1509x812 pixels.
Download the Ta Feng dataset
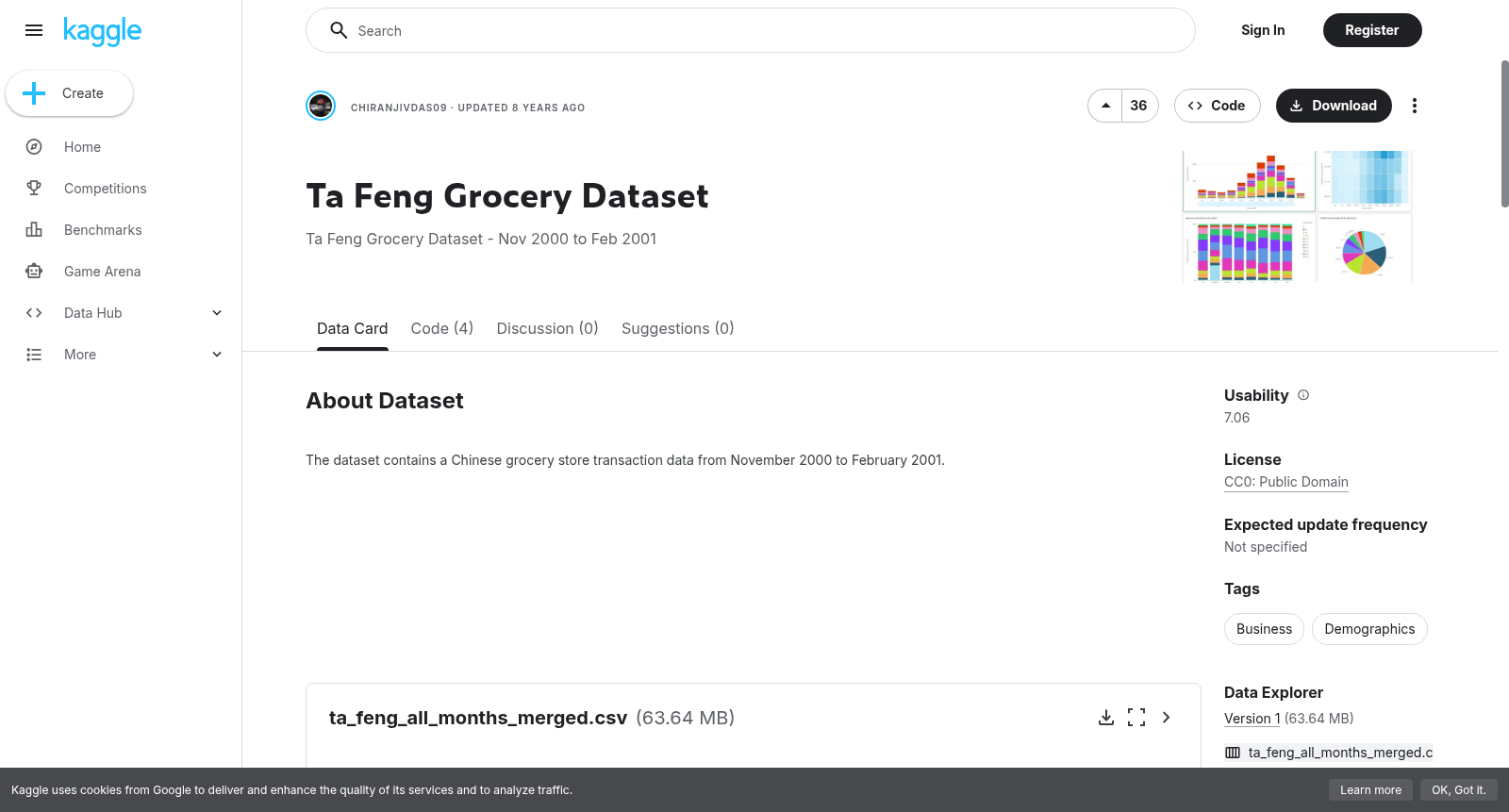click(1334, 106)
